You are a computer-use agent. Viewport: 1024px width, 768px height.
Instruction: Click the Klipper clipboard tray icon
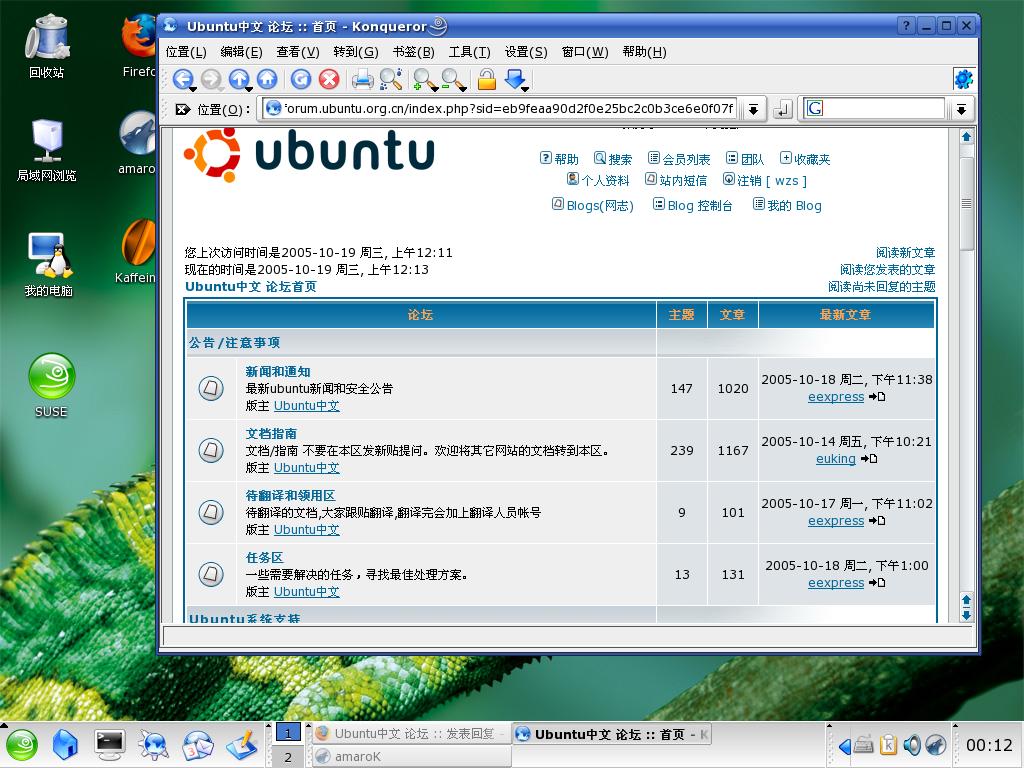tap(888, 745)
